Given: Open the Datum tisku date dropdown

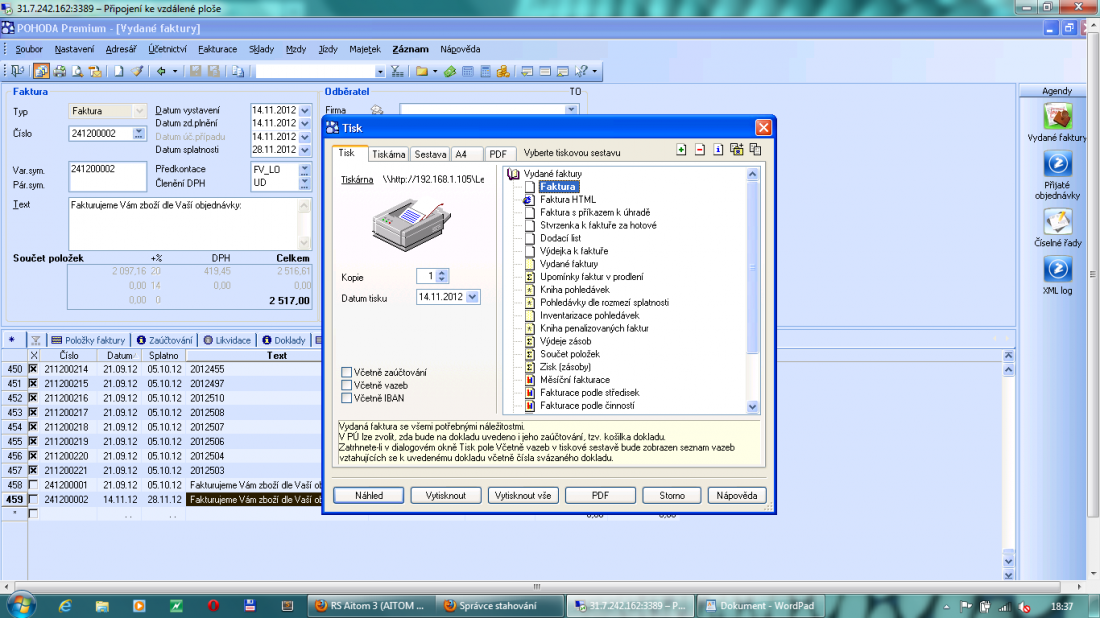Looking at the screenshot, I should 473,297.
